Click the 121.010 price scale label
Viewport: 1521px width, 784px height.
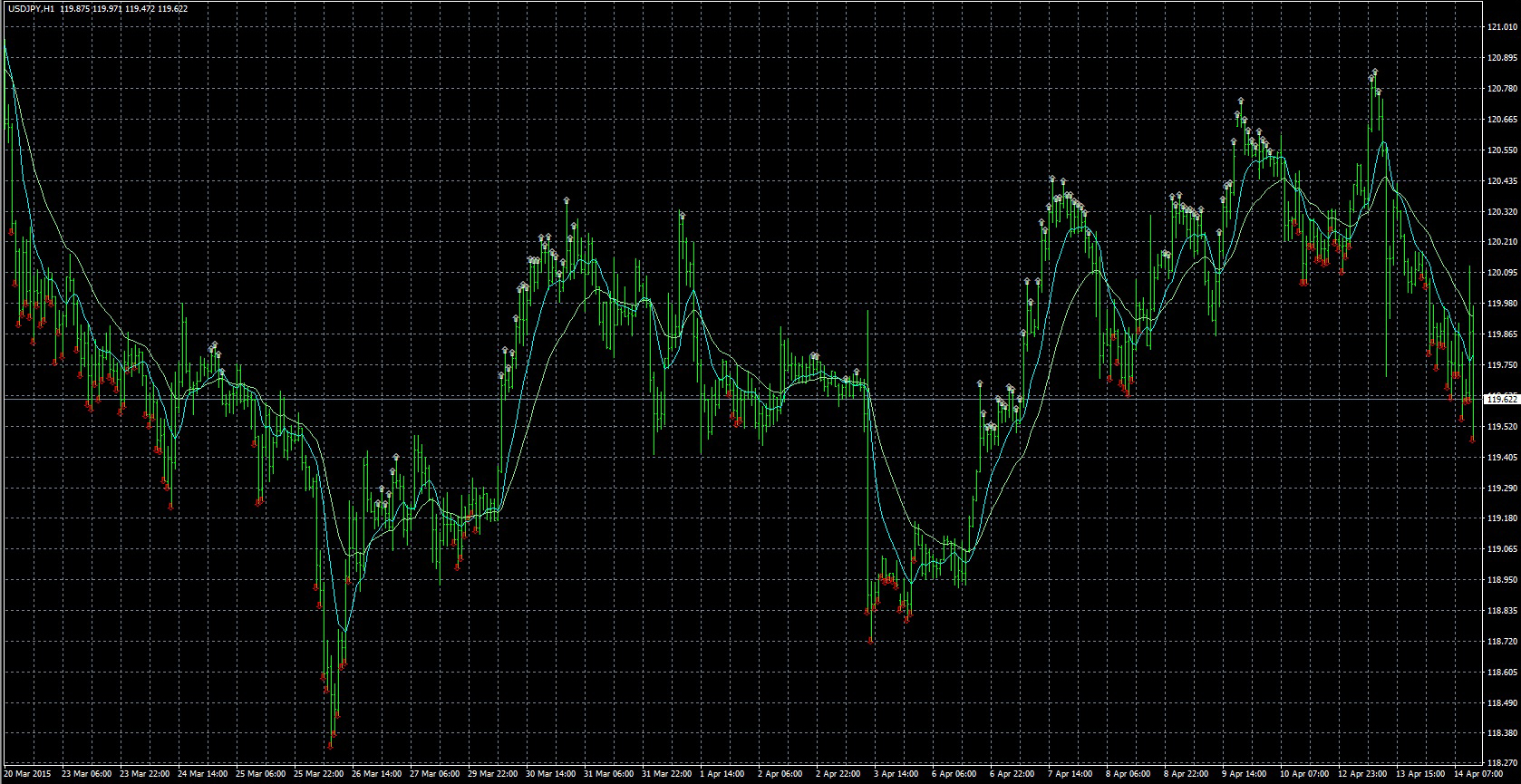[x=1502, y=27]
